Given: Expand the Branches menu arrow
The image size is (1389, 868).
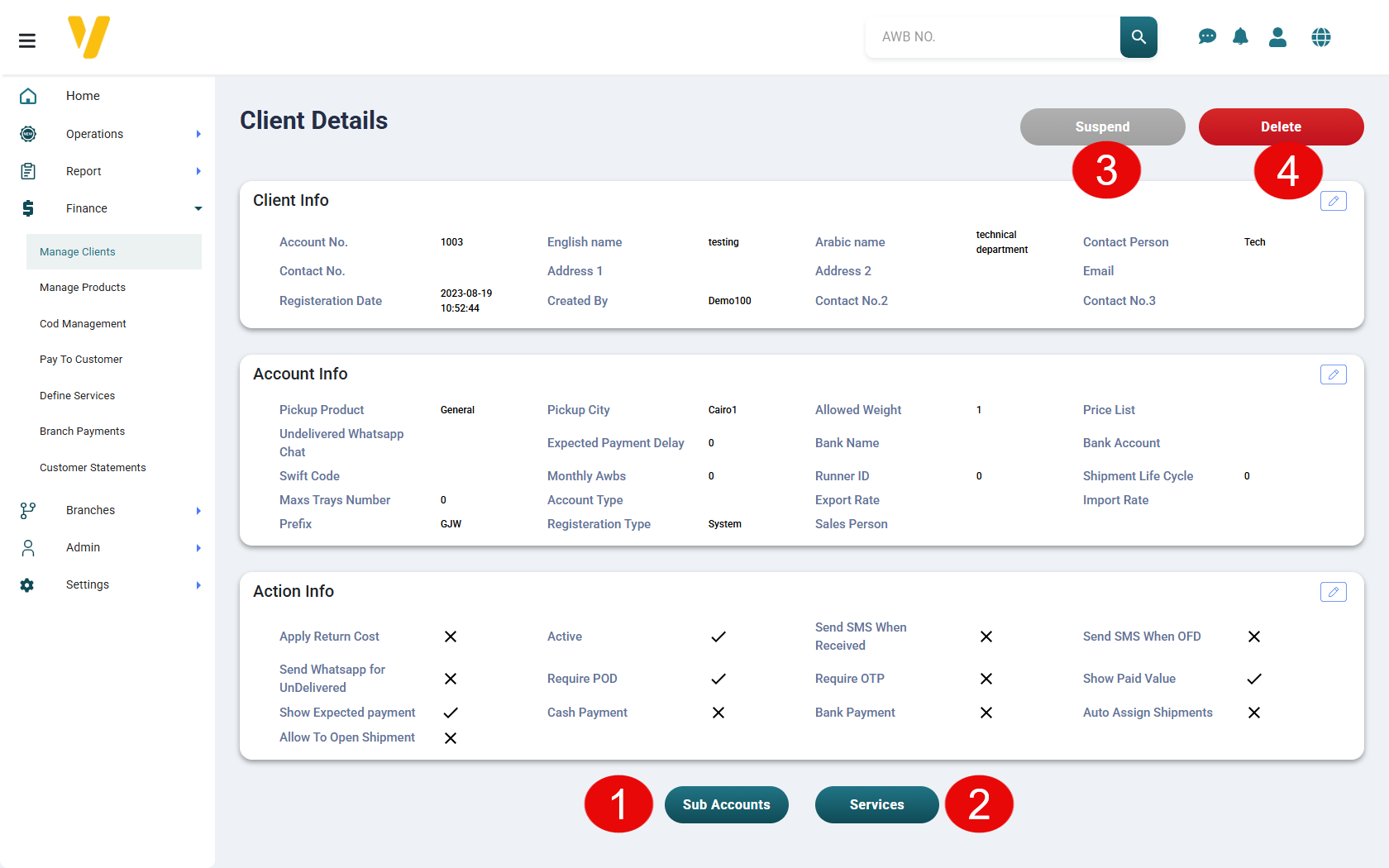Looking at the screenshot, I should tap(198, 511).
